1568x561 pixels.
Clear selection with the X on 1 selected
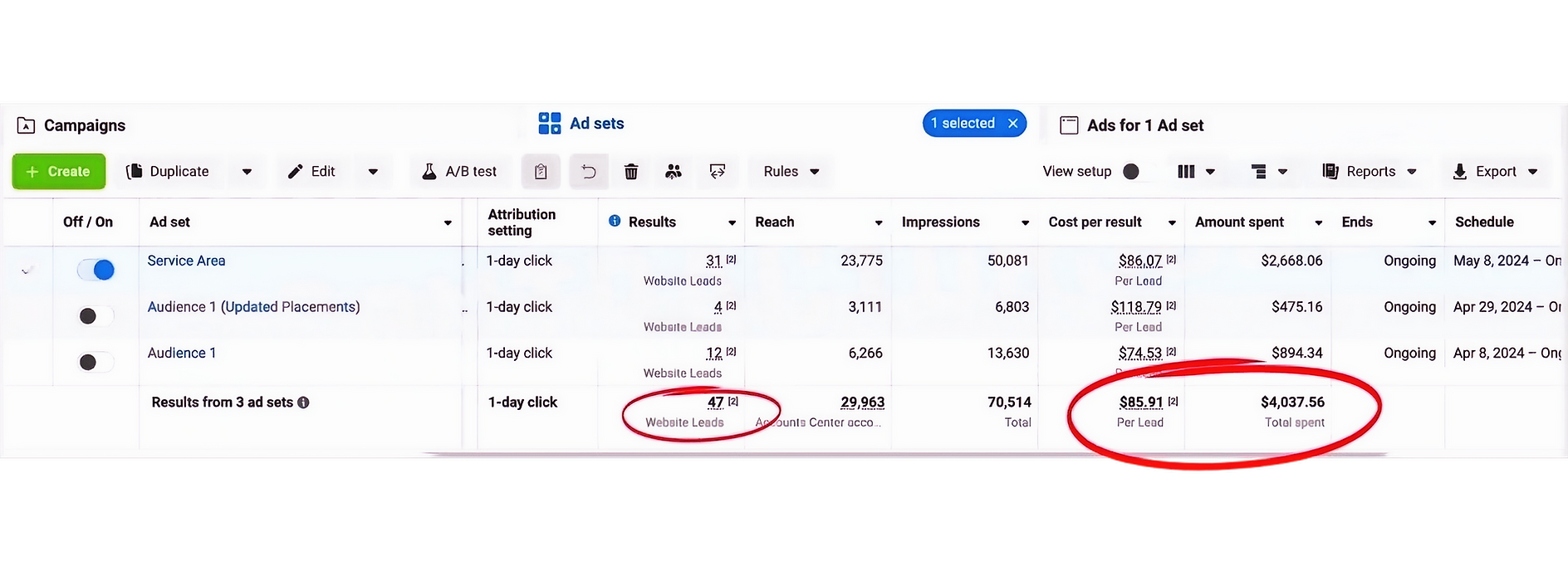coord(1013,124)
